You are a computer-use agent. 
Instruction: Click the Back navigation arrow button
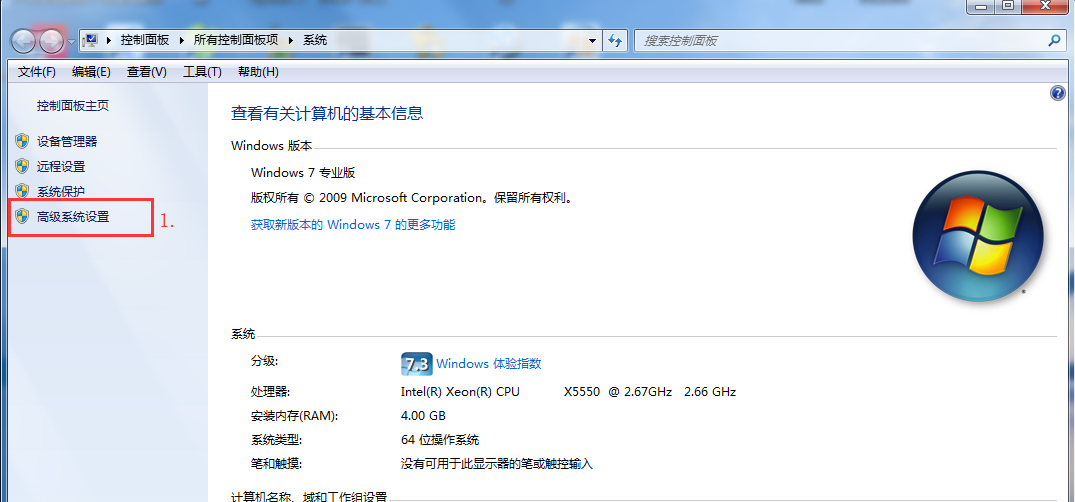point(23,42)
